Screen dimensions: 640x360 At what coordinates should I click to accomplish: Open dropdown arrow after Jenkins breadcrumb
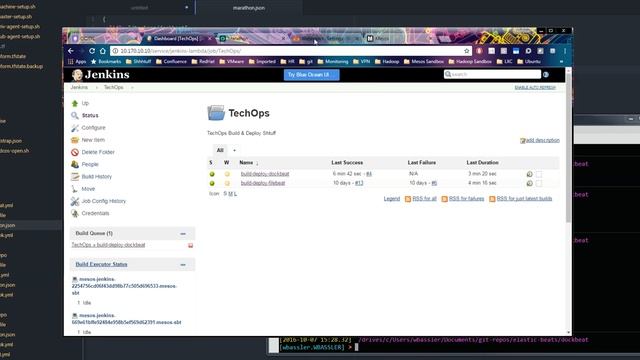point(96,88)
